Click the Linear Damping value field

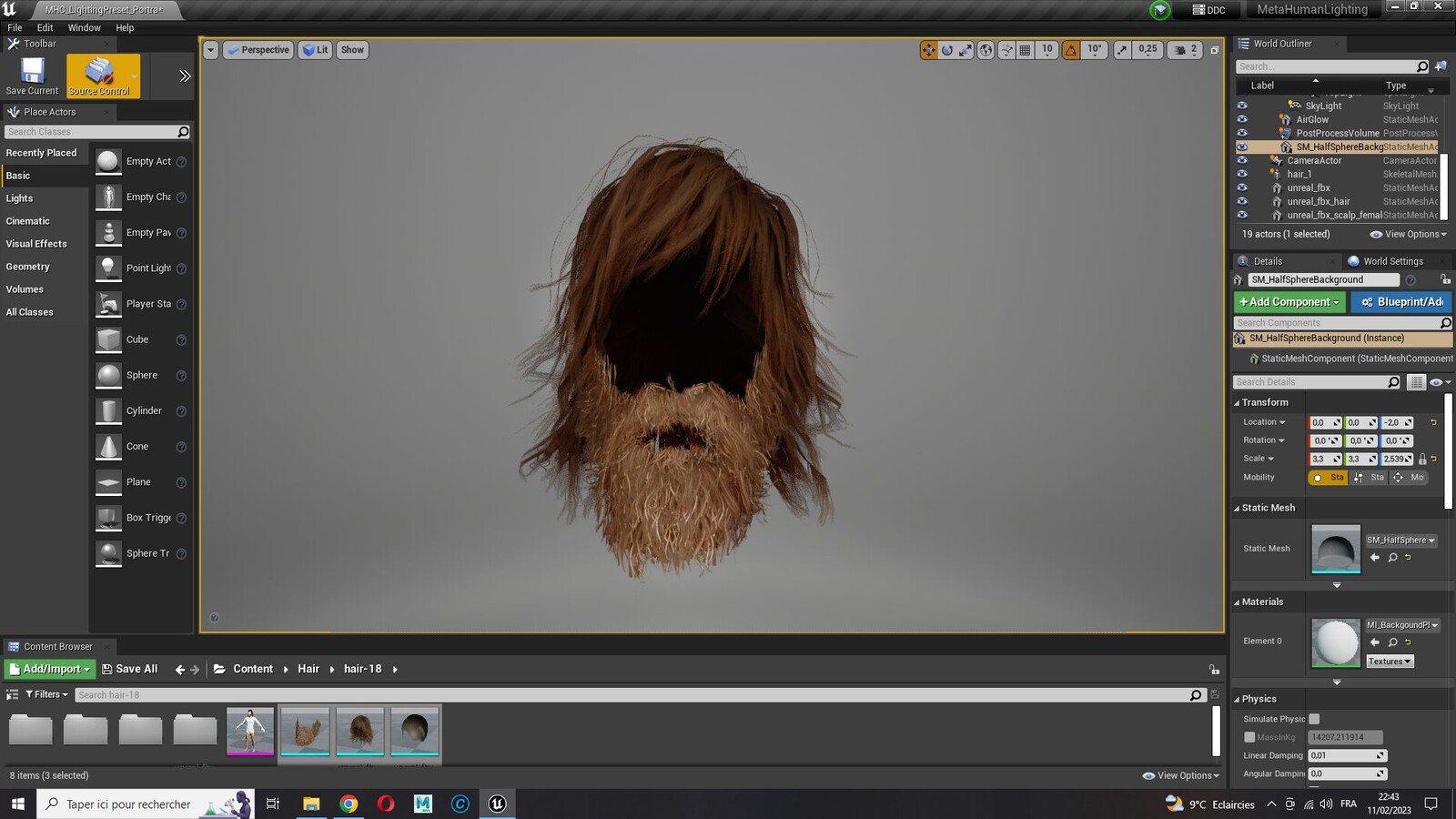pyautogui.click(x=1347, y=755)
